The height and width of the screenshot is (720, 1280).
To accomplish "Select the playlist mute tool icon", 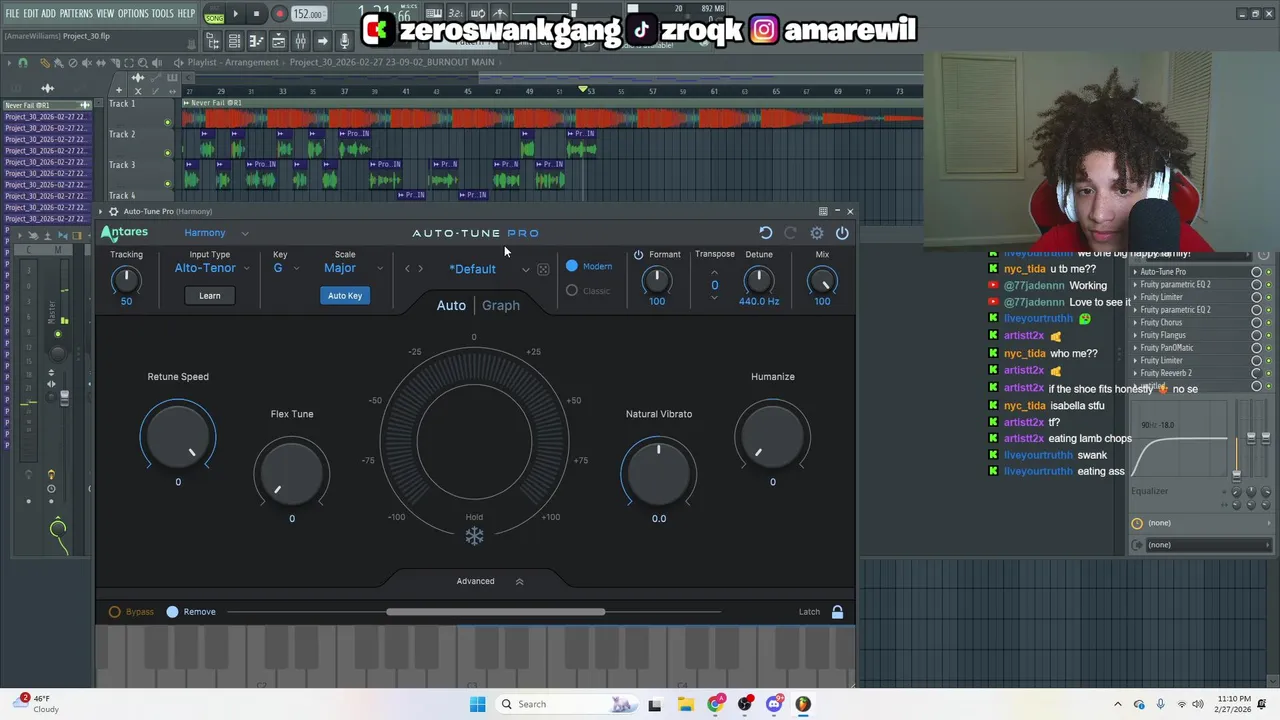I will pyautogui.click(x=87, y=62).
